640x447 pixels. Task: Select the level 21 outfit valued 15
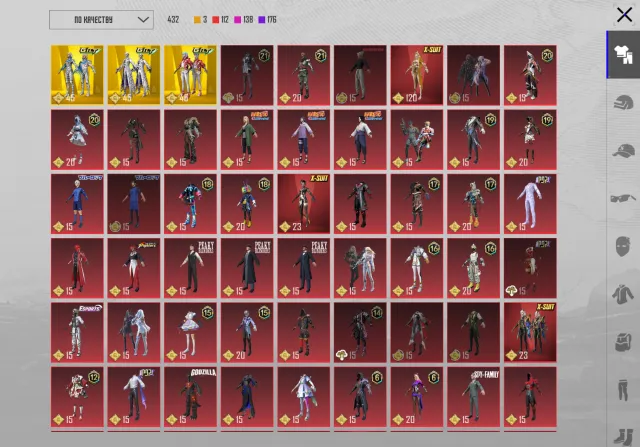tap(247, 75)
